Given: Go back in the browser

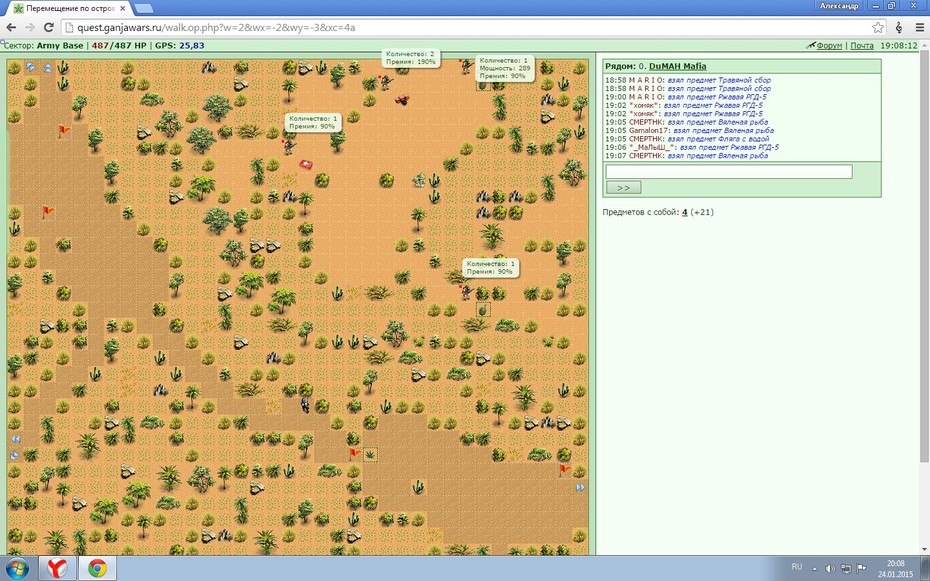Looking at the screenshot, I should pos(11,27).
